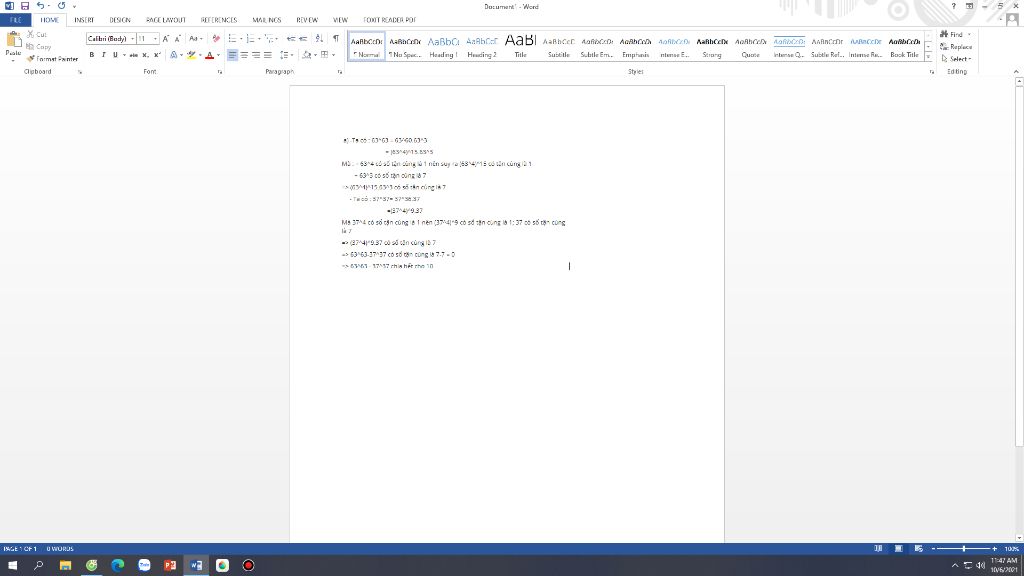The width and height of the screenshot is (1024, 576).
Task: Show paragraph marks and hidden symbols
Action: click(x=336, y=39)
